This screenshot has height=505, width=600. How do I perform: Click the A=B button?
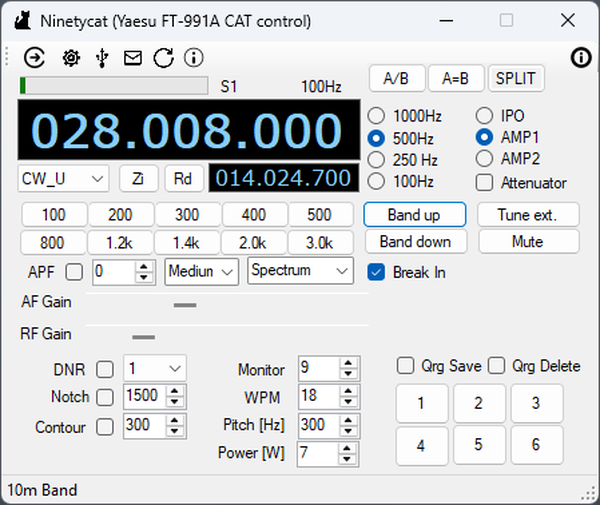click(x=456, y=78)
